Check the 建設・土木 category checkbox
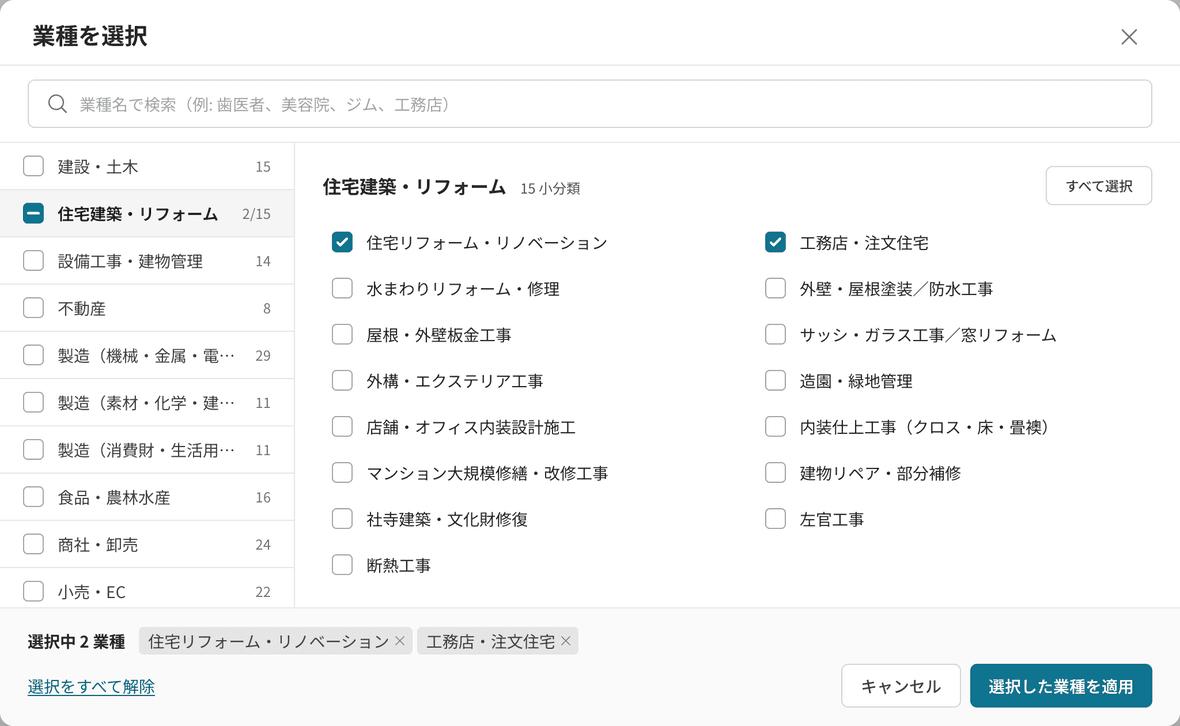This screenshot has height=726, width=1180. coord(33,166)
